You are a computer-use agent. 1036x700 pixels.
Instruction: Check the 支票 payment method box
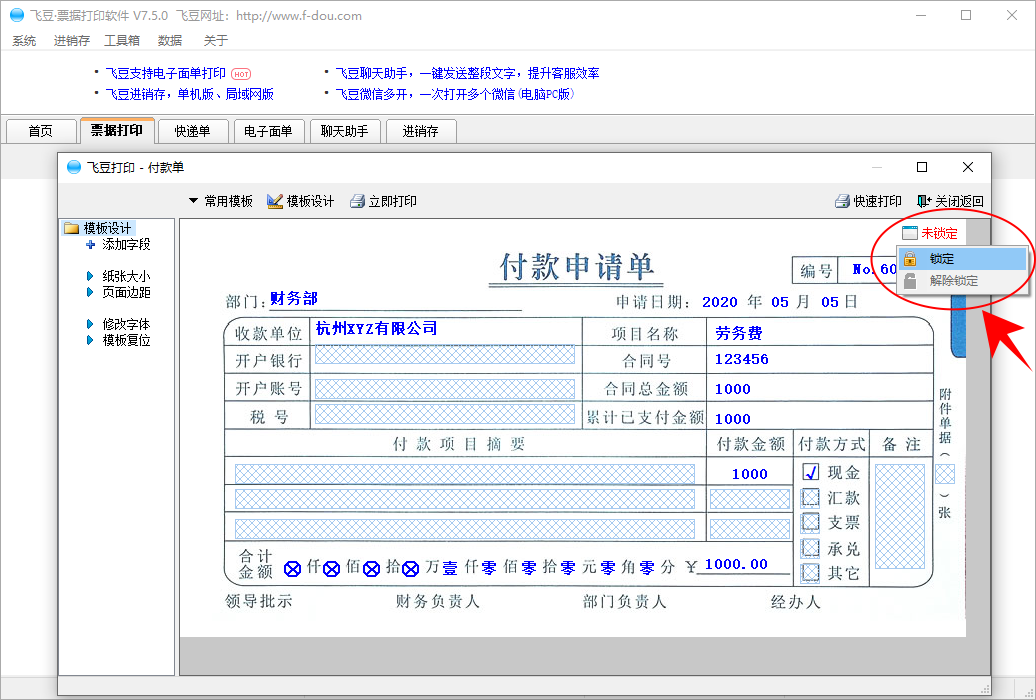pos(811,522)
